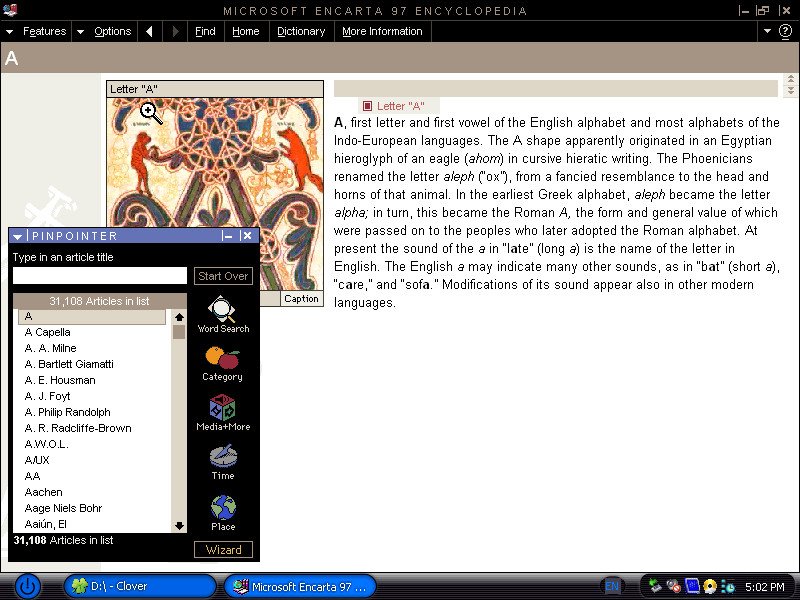Open the dropdown arrow beside the help icon
Image resolution: width=800 pixels, height=600 pixels.
click(767, 31)
